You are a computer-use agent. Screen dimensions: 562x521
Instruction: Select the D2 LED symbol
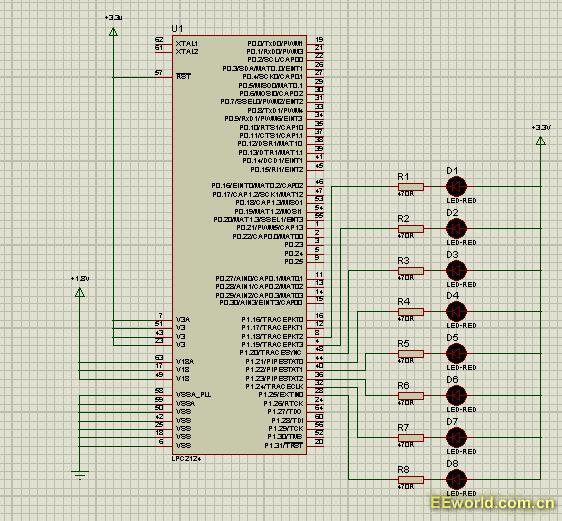point(456,228)
